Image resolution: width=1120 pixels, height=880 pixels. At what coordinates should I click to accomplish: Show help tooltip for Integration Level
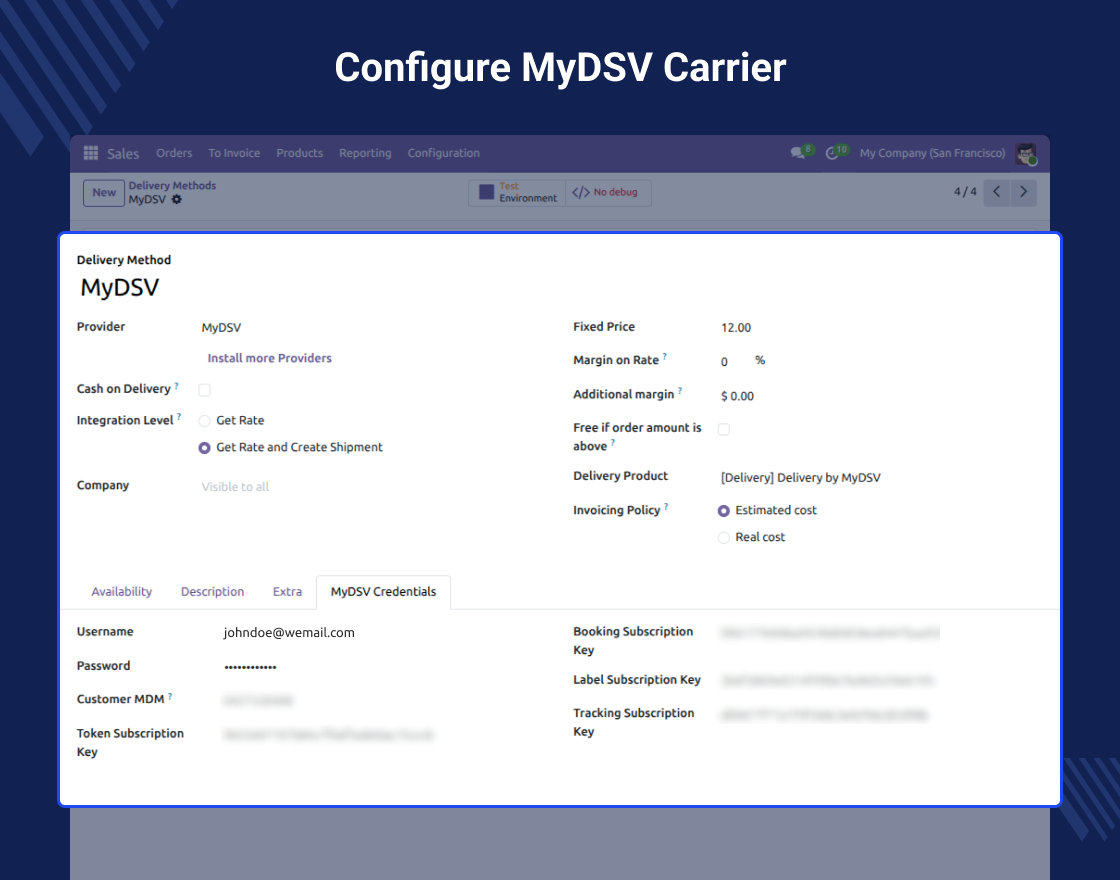pyautogui.click(x=179, y=416)
